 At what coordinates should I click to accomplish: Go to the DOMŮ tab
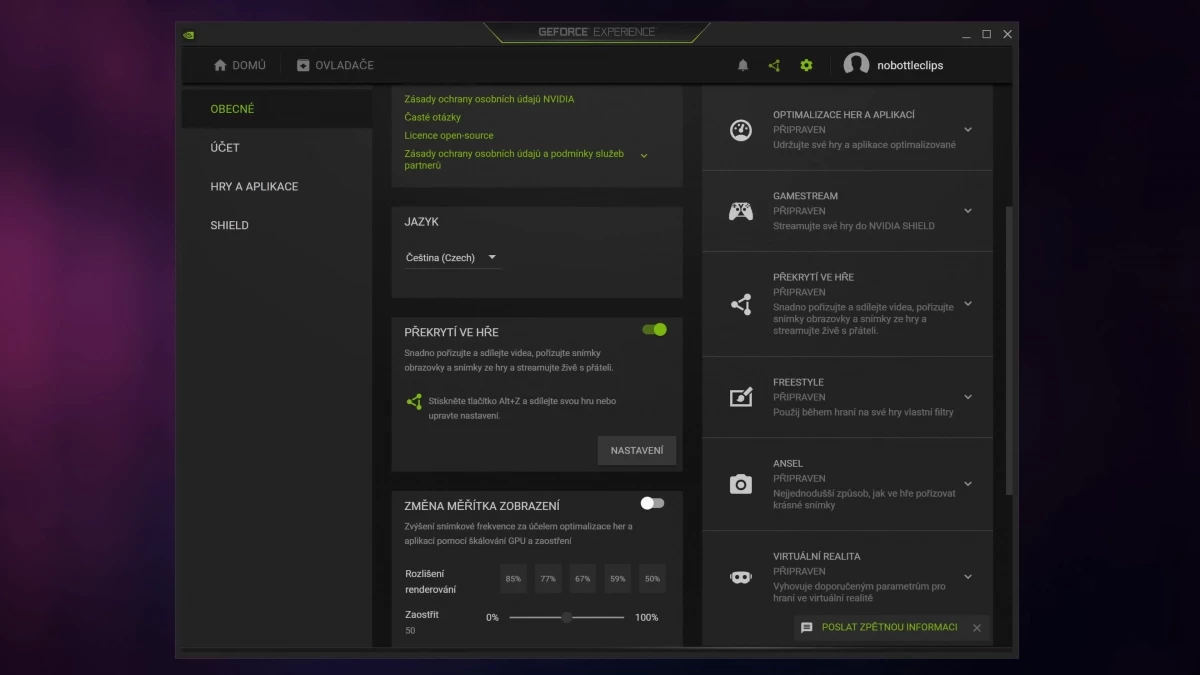(x=240, y=65)
